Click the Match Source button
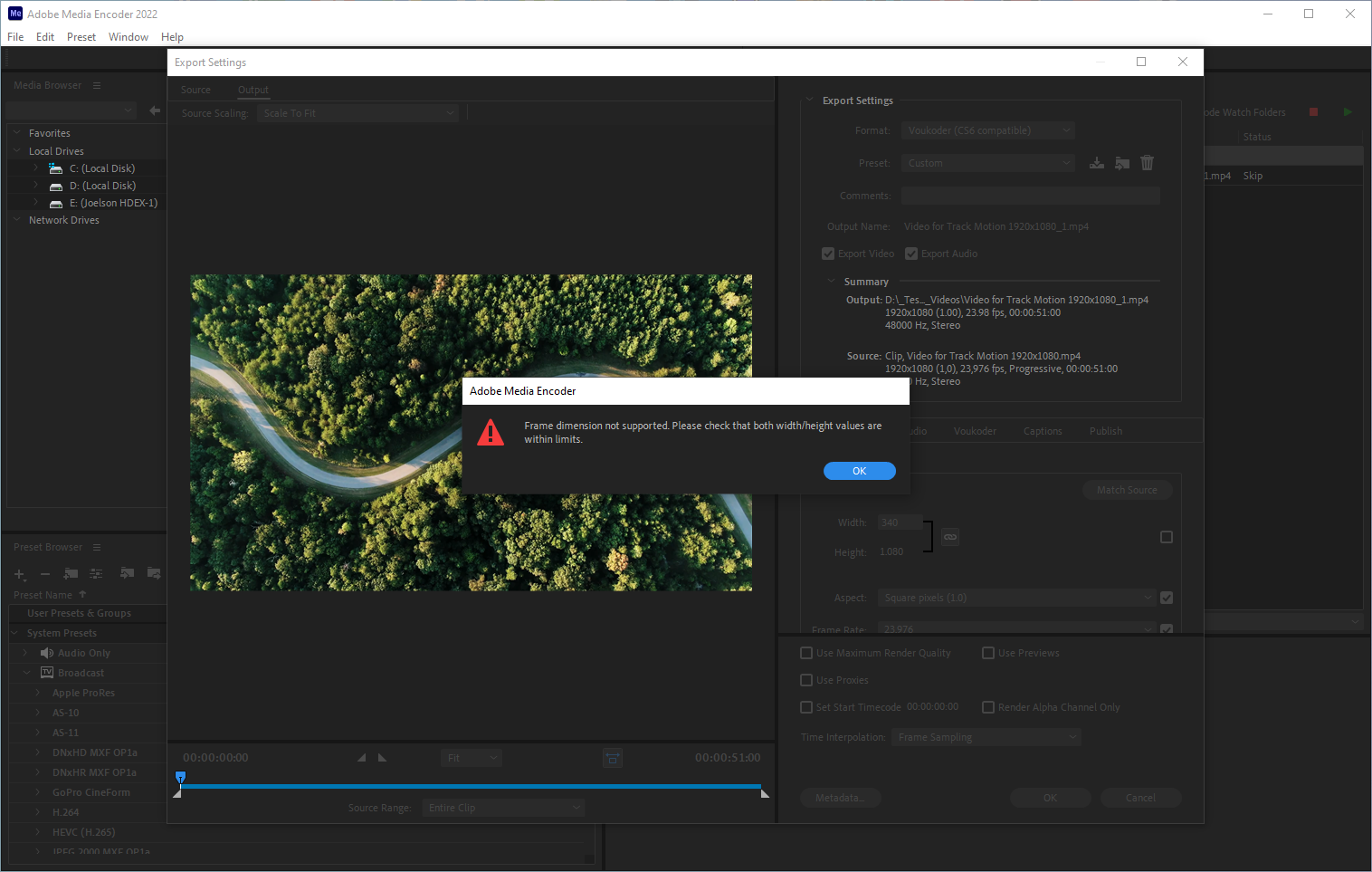 coord(1127,490)
